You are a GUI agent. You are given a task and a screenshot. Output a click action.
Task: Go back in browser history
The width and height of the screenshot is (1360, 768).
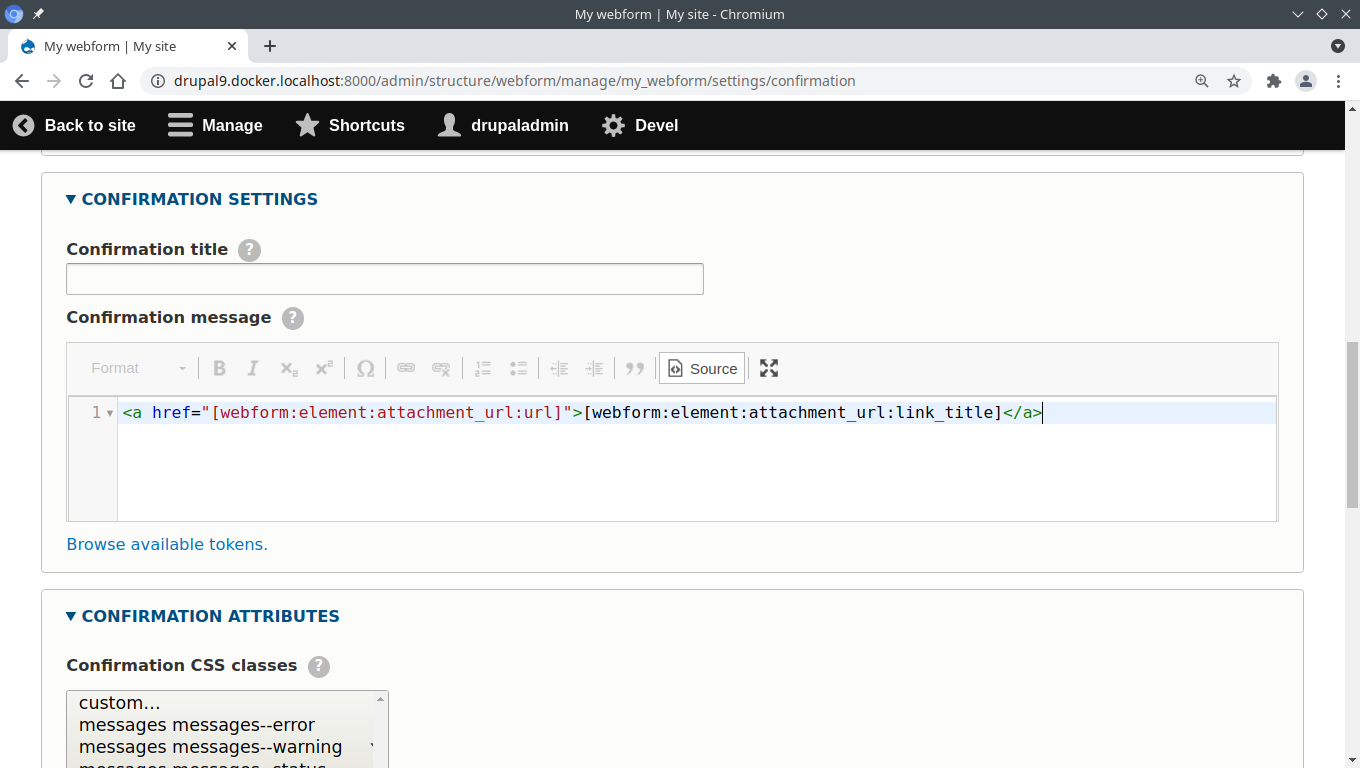22,81
